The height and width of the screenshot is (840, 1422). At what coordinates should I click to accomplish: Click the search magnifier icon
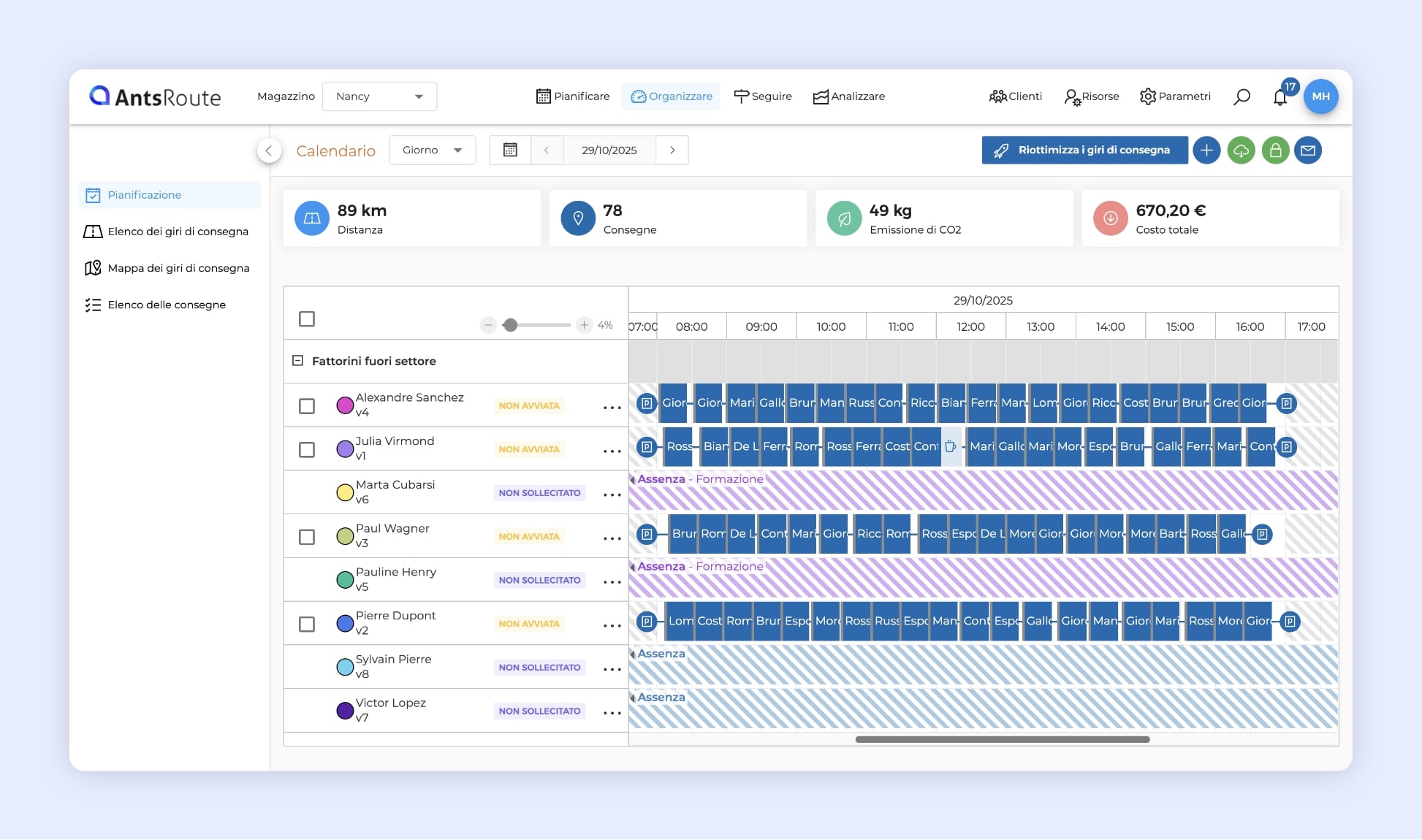[1242, 96]
